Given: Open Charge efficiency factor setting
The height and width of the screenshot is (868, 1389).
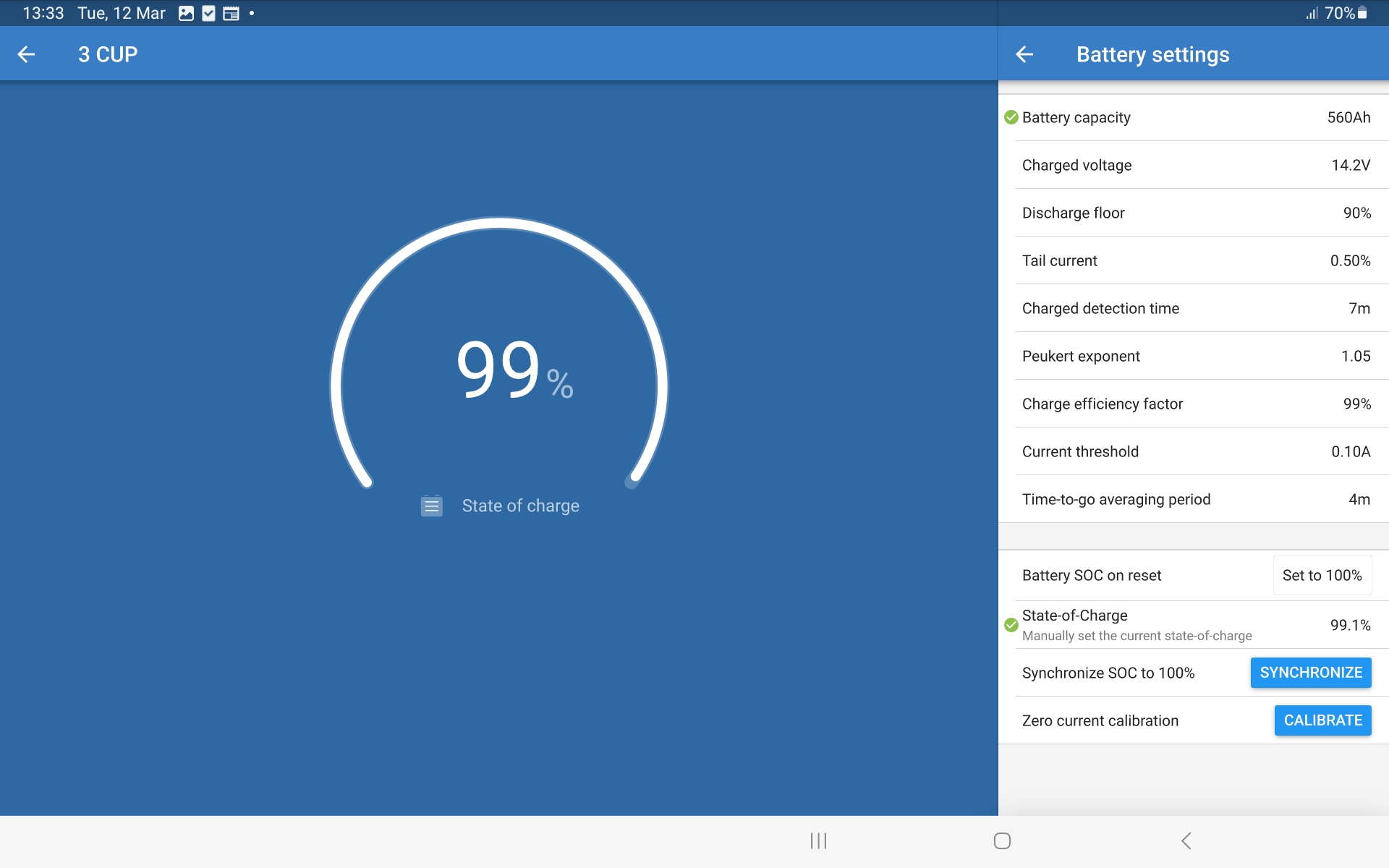Looking at the screenshot, I should (1195, 404).
